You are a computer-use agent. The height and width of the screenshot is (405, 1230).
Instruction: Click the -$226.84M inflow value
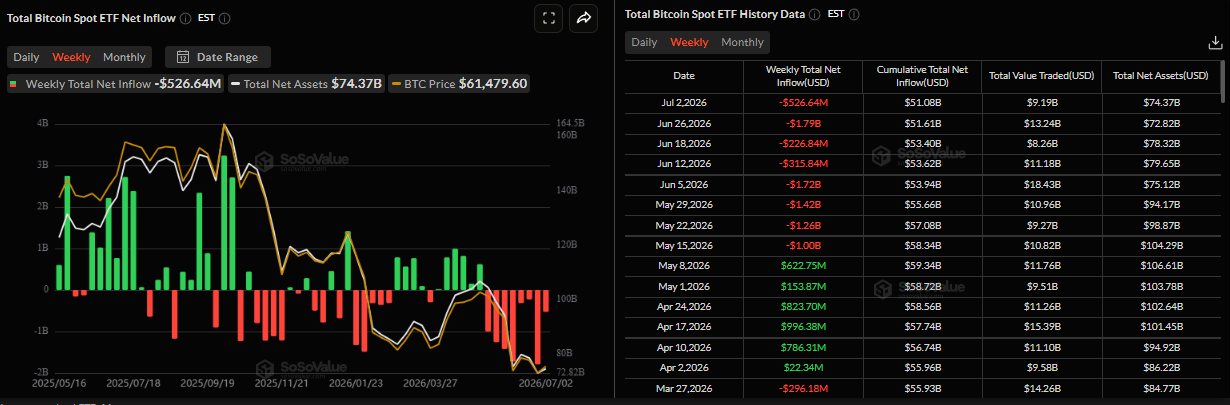click(802, 144)
